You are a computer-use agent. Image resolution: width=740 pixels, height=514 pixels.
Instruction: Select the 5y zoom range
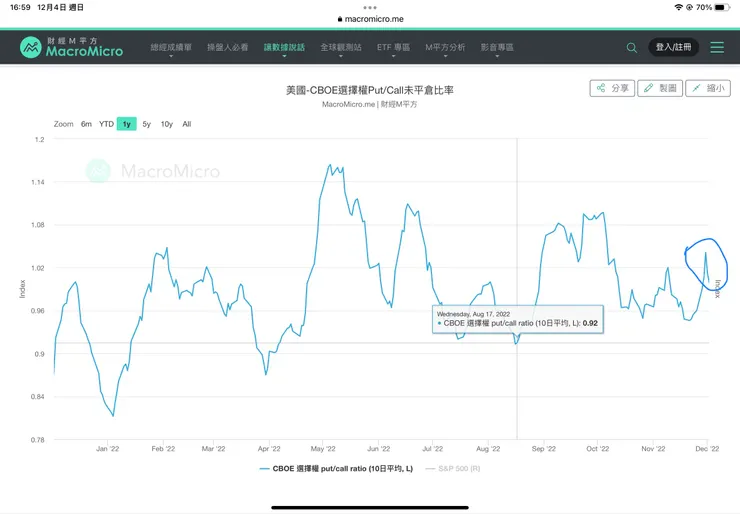(147, 124)
